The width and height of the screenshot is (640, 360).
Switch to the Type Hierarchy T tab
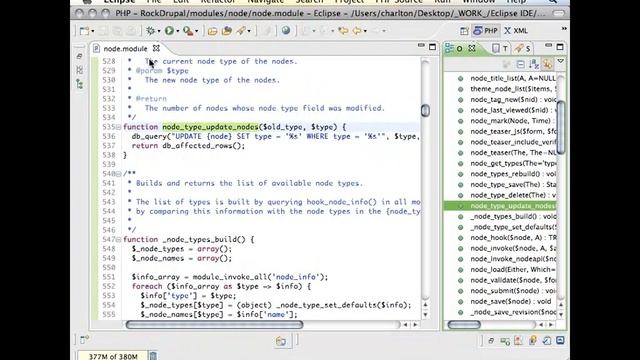500,49
